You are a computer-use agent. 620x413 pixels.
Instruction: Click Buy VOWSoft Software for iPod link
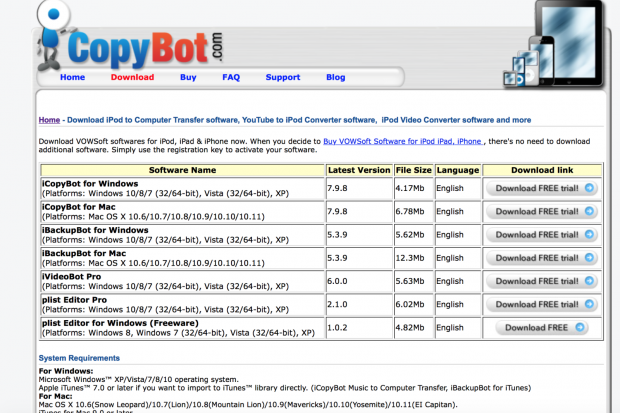(415, 142)
